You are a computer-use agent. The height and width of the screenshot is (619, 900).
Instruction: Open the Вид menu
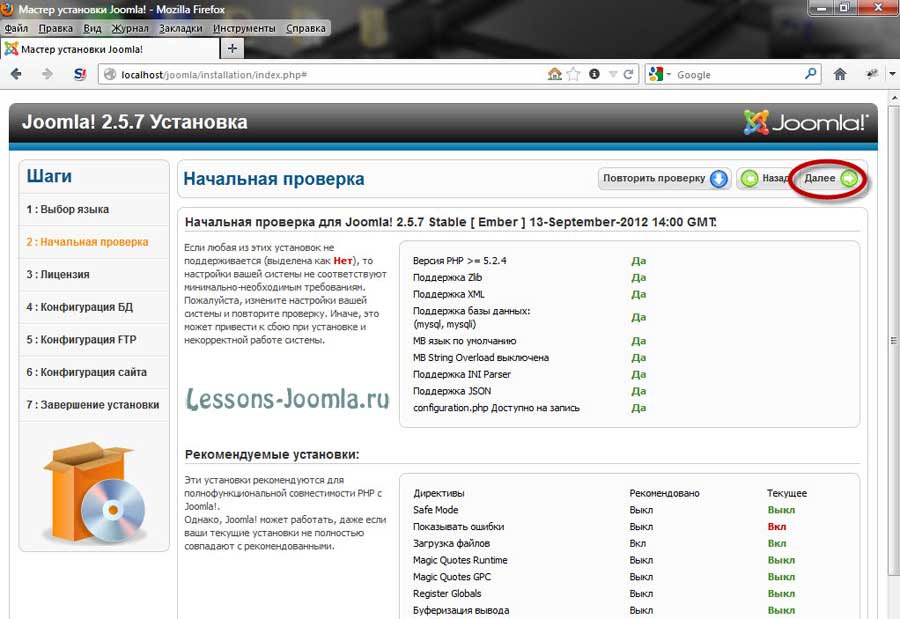[x=92, y=28]
